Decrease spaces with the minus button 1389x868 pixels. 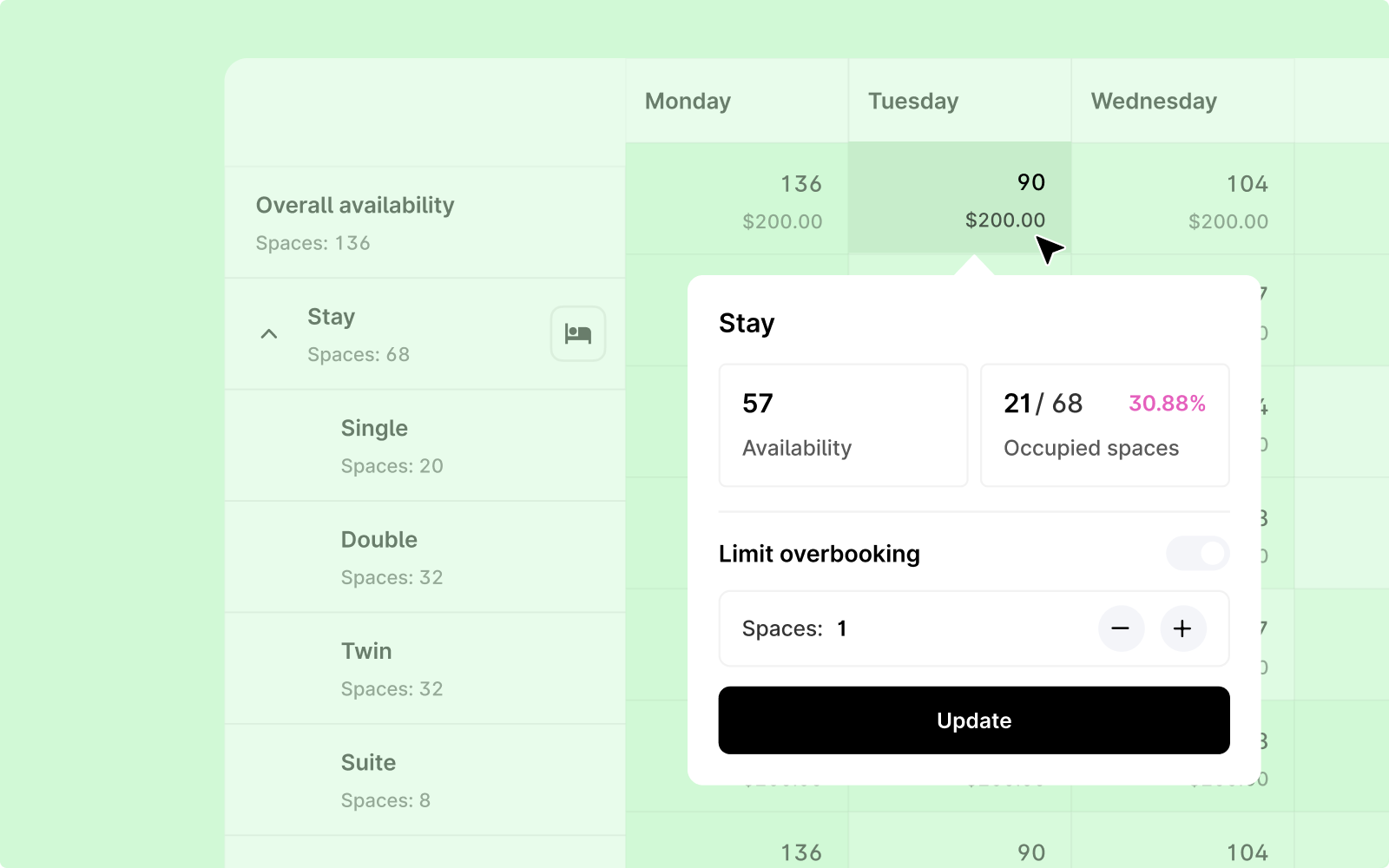(1121, 628)
